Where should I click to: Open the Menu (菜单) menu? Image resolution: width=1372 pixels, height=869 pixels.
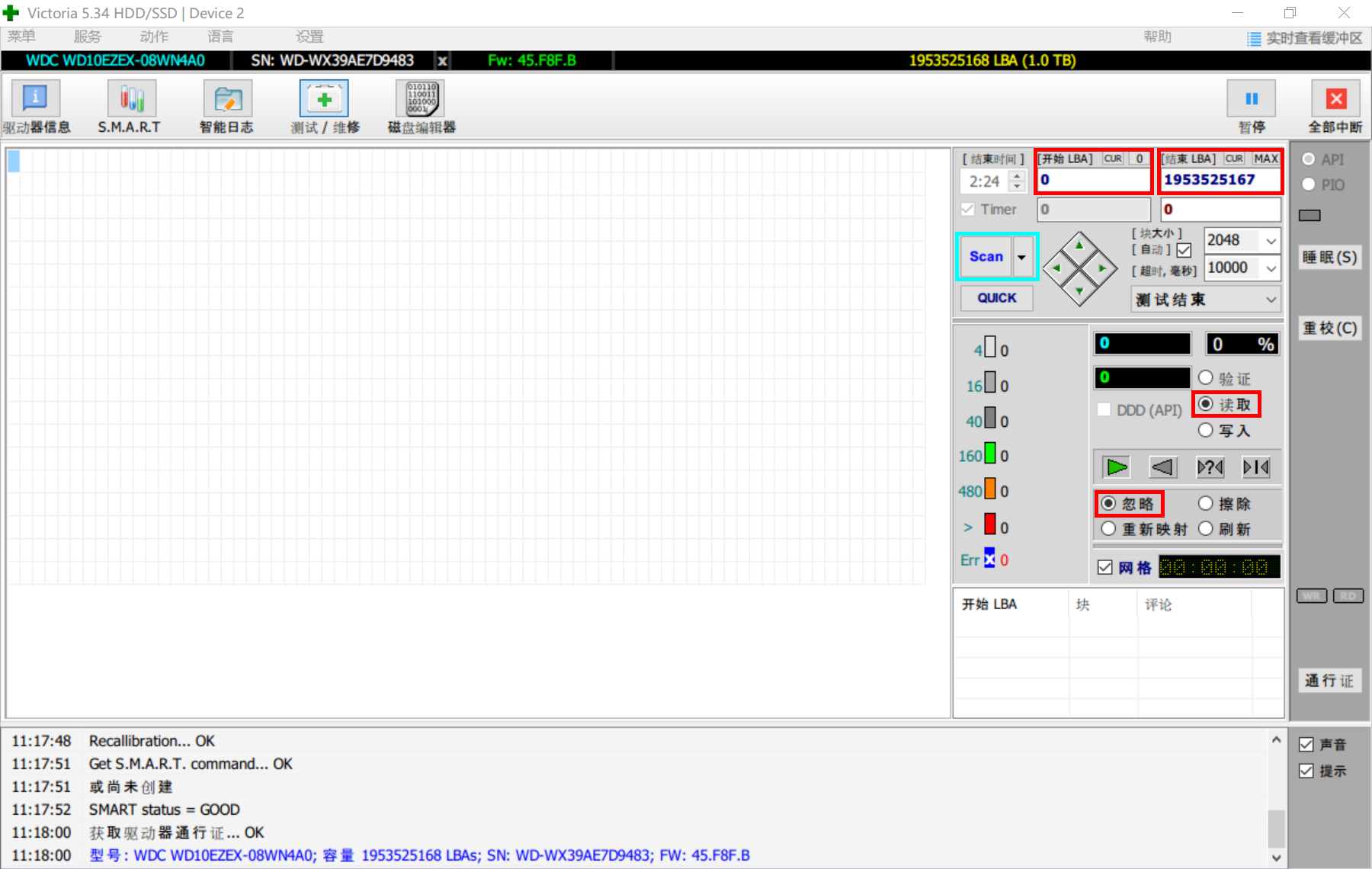point(21,37)
